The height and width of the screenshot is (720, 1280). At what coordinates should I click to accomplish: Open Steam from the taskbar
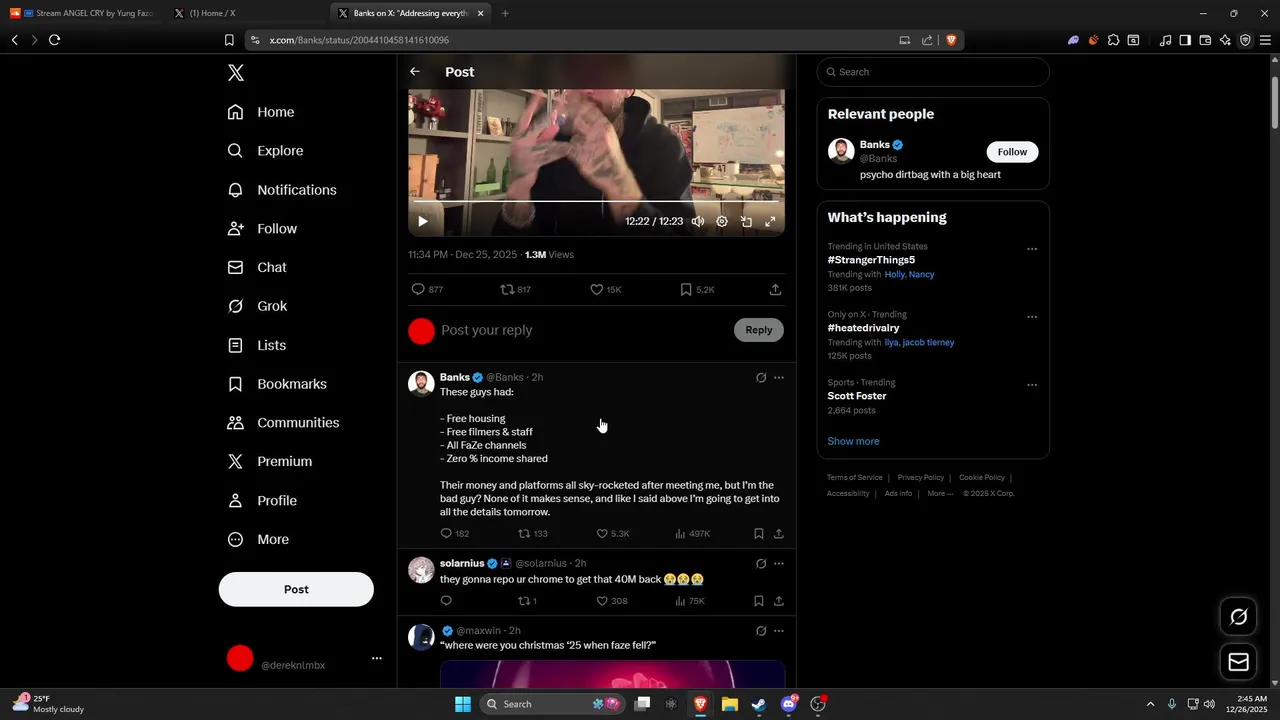click(759, 704)
